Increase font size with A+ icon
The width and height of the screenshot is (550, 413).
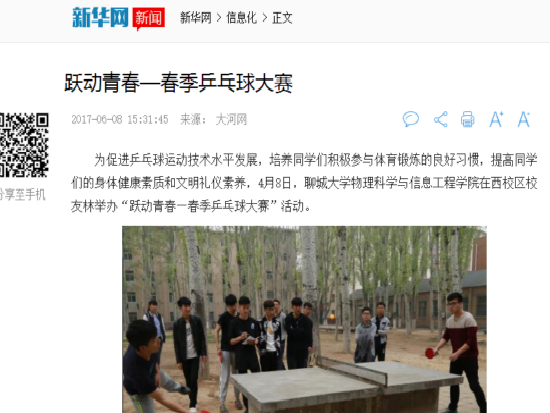pyautogui.click(x=496, y=119)
